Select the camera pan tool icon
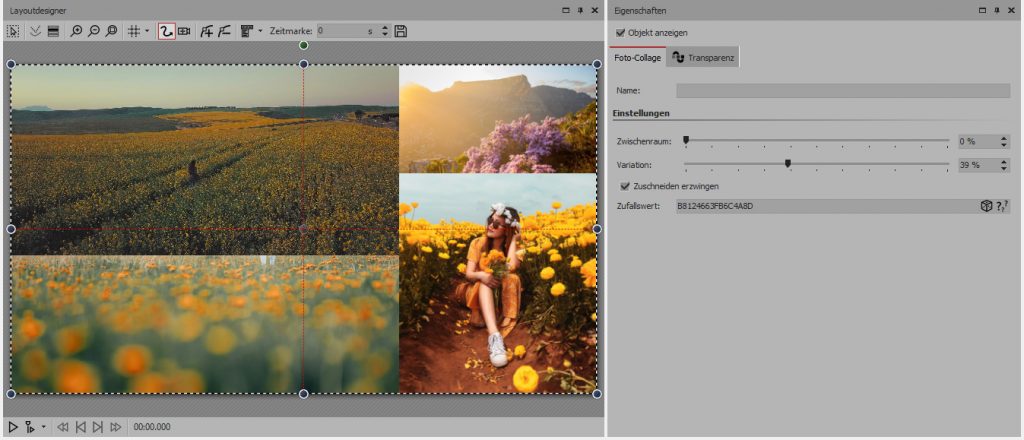The image size is (1024, 440). tap(184, 32)
